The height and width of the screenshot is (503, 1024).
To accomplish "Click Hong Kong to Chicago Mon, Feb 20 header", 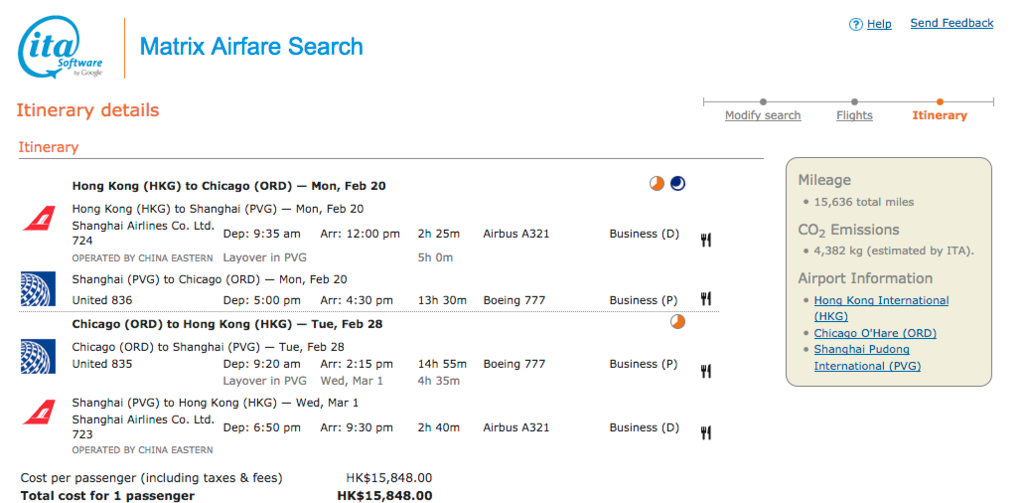I will point(229,186).
